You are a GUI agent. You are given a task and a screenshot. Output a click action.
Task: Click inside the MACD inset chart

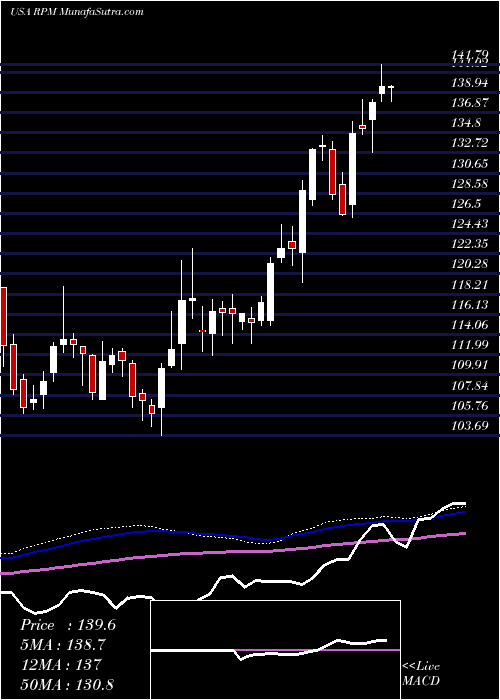[x=275, y=650]
